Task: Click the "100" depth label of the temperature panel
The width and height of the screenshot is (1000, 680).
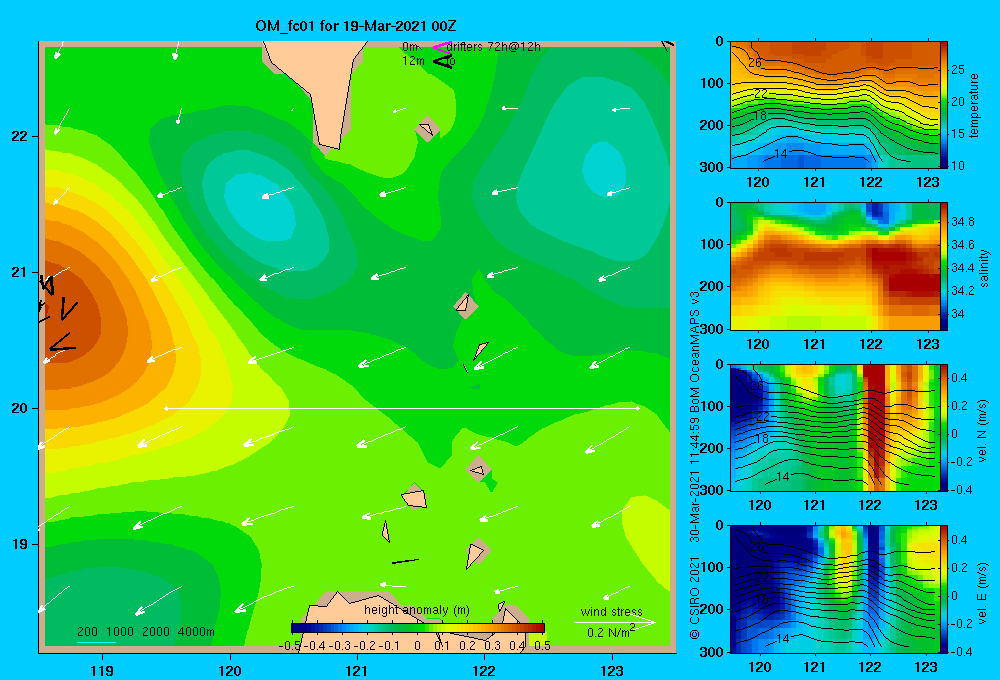Action: click(x=711, y=83)
